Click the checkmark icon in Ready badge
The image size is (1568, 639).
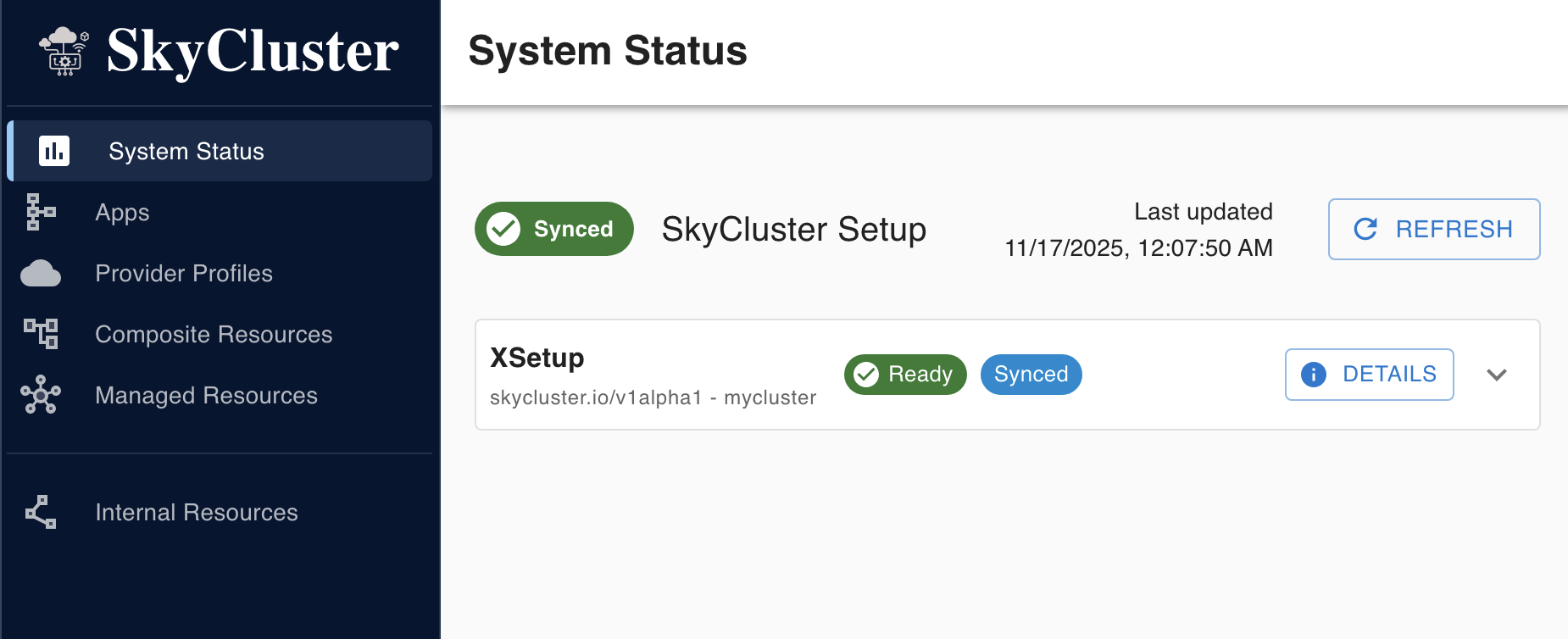(x=866, y=375)
